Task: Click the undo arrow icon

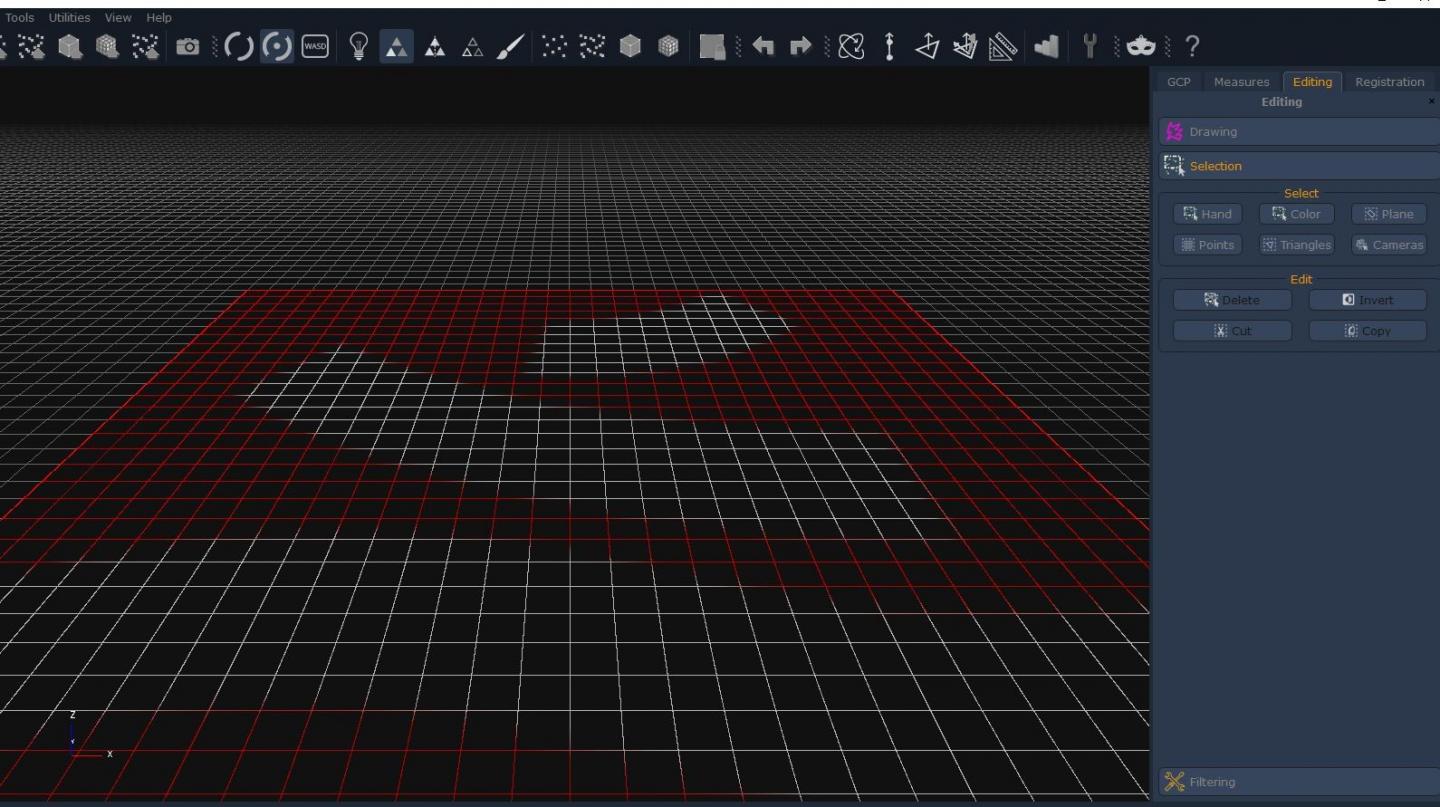Action: 765,47
